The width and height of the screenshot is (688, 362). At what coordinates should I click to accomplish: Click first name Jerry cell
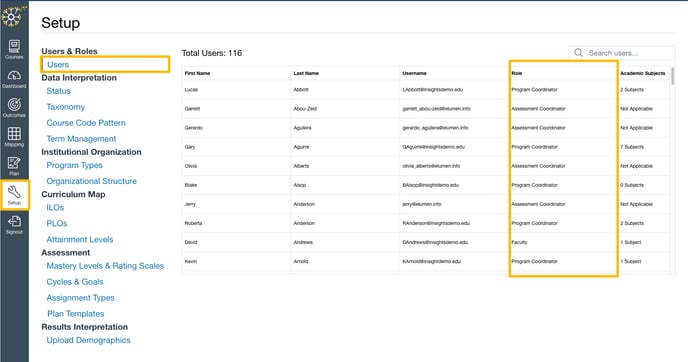click(x=190, y=204)
